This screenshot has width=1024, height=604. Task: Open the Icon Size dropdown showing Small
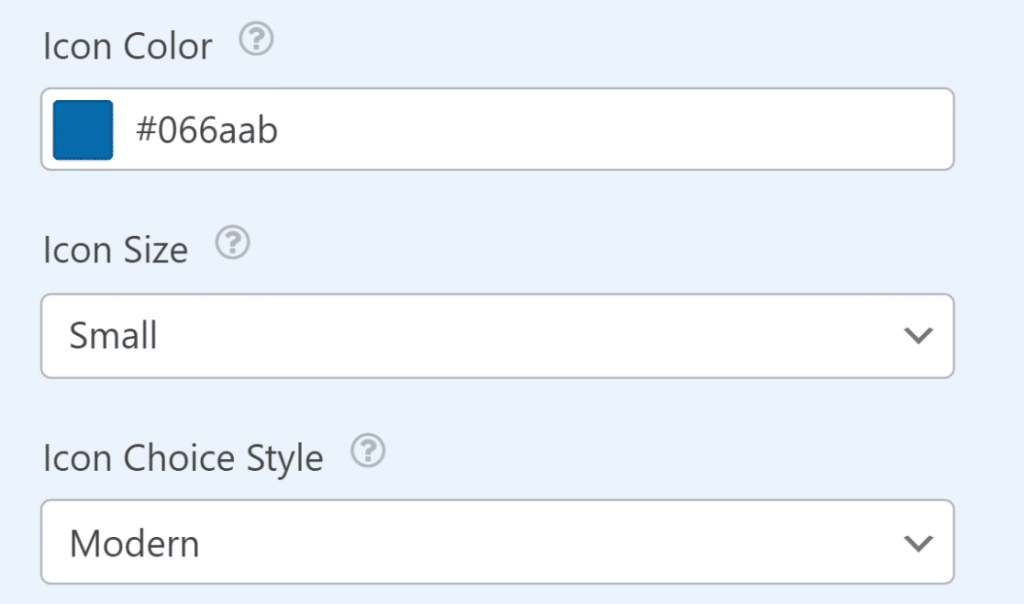497,336
